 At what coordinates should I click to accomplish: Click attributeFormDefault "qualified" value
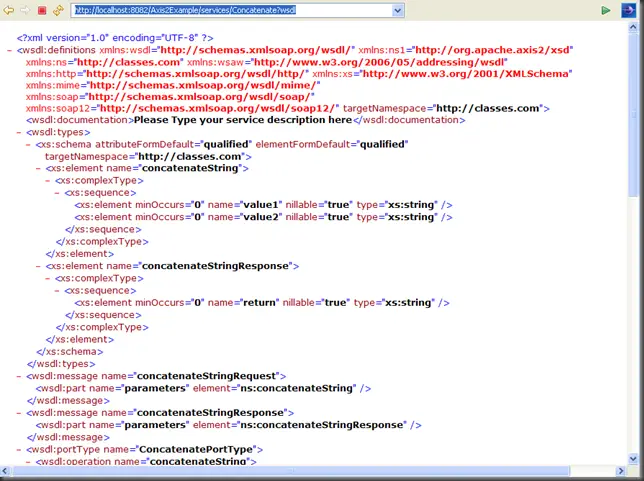[x=226, y=145]
